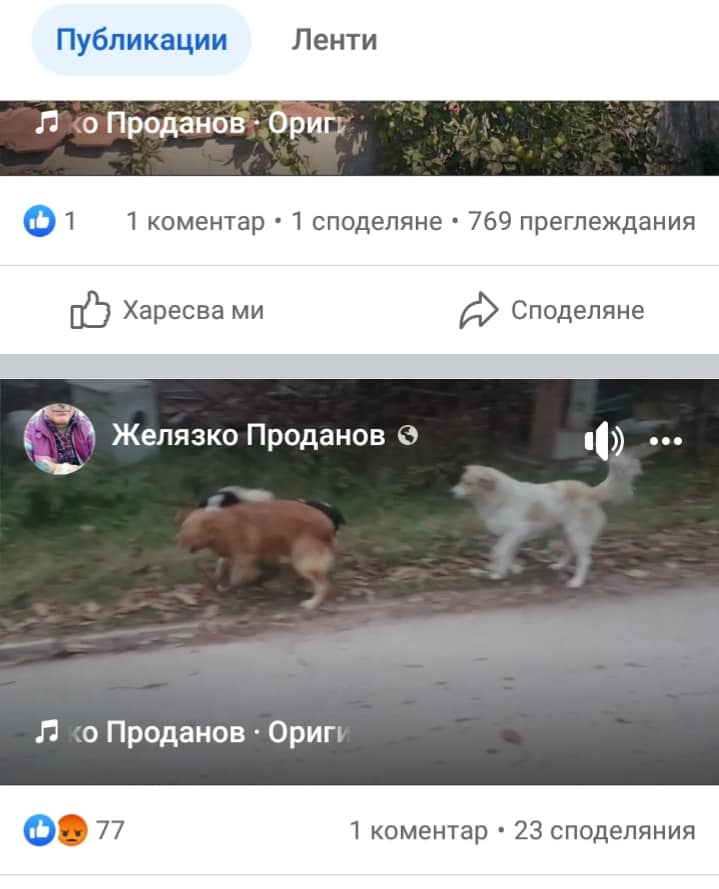The height and width of the screenshot is (889, 719).
Task: Click the music note icon on dog video
Action: pyautogui.click(x=46, y=731)
